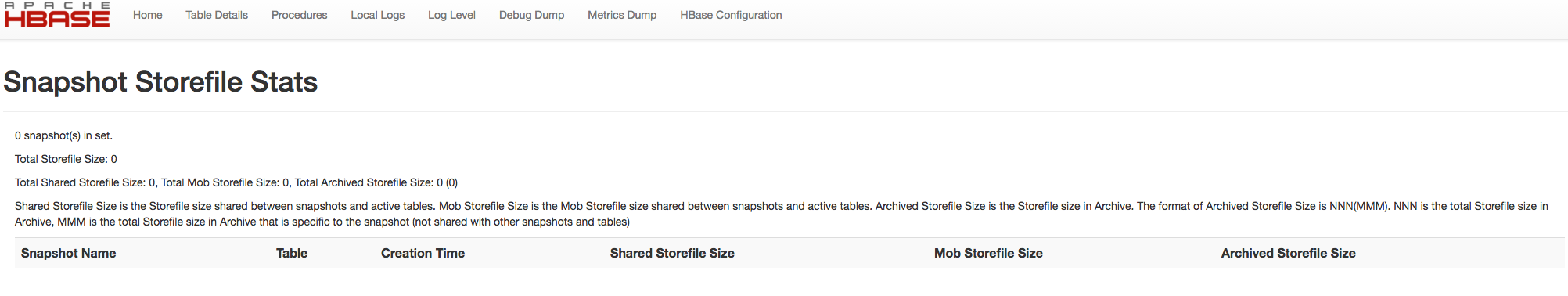
Task: Click the Snapshot Storefile Stats heading
Action: click(x=160, y=81)
